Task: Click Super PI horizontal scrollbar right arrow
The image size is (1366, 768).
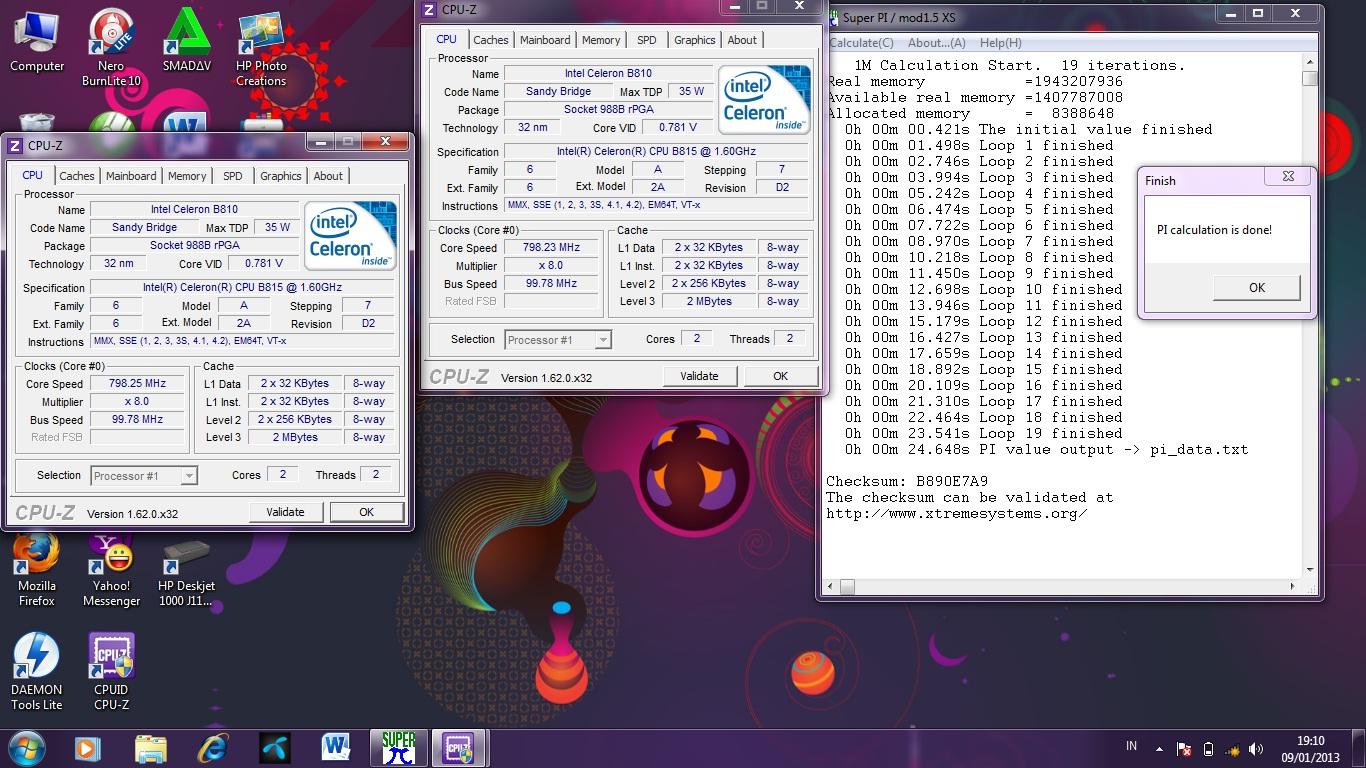Action: pos(1294,587)
